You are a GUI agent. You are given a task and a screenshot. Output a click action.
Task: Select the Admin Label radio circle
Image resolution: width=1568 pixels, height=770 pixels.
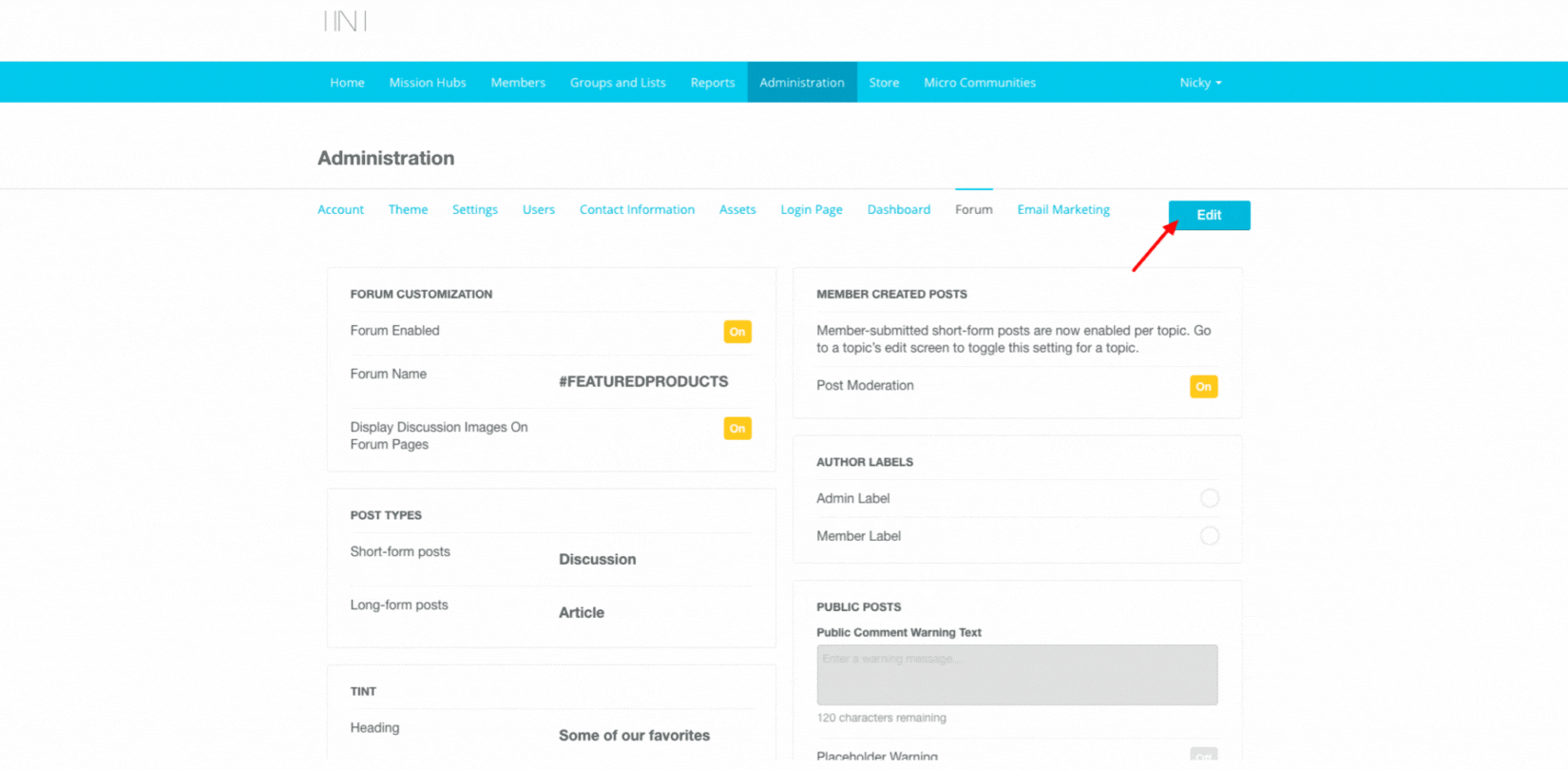pyautogui.click(x=1209, y=498)
